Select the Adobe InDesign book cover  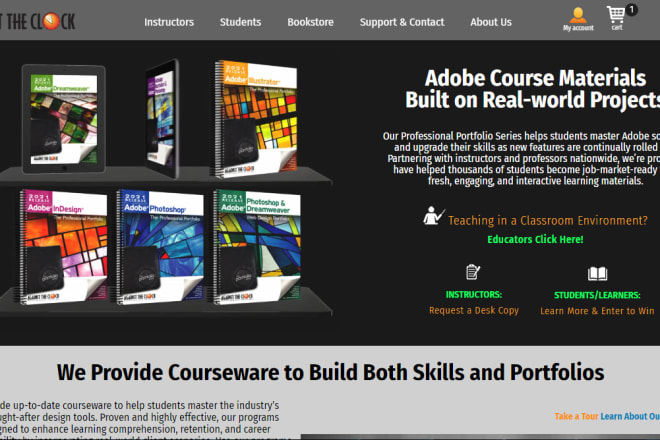pos(63,246)
